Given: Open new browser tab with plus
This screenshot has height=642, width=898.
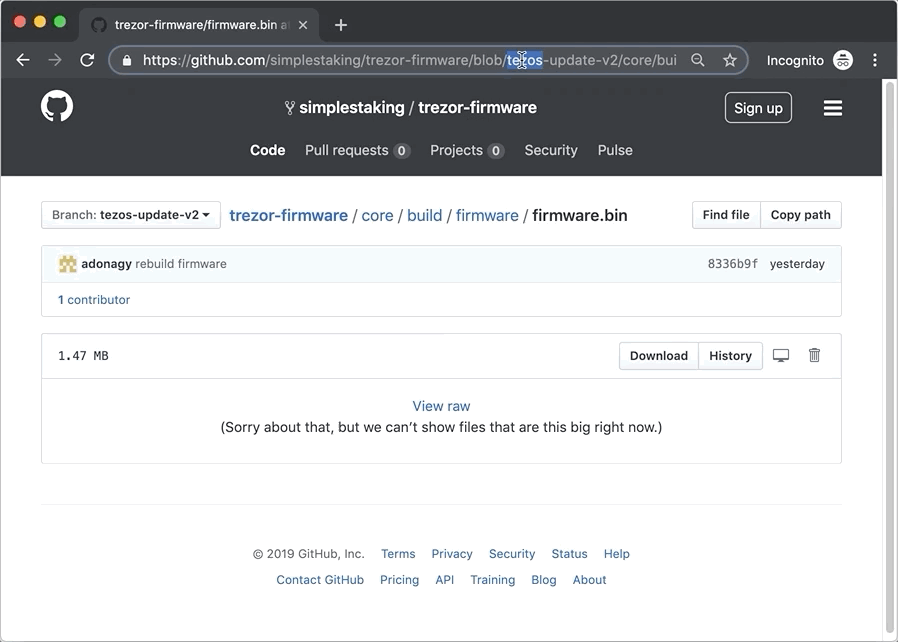Looking at the screenshot, I should 341,25.
